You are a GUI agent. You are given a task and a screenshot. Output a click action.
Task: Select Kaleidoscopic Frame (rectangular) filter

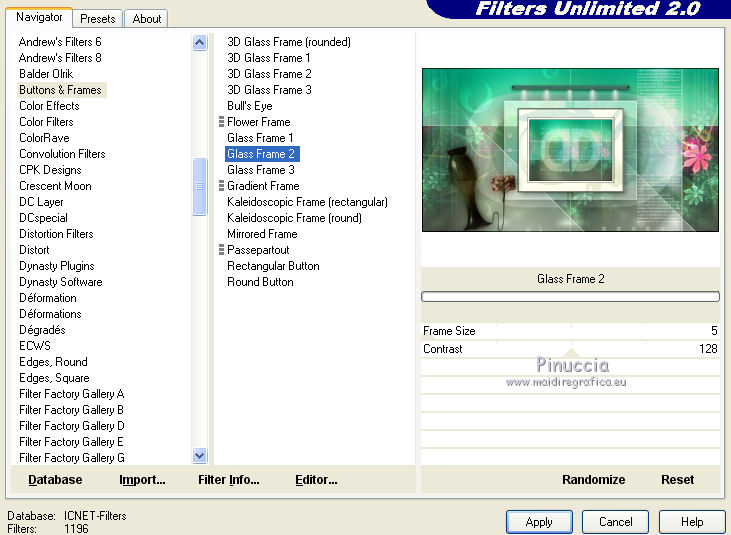[x=307, y=202]
